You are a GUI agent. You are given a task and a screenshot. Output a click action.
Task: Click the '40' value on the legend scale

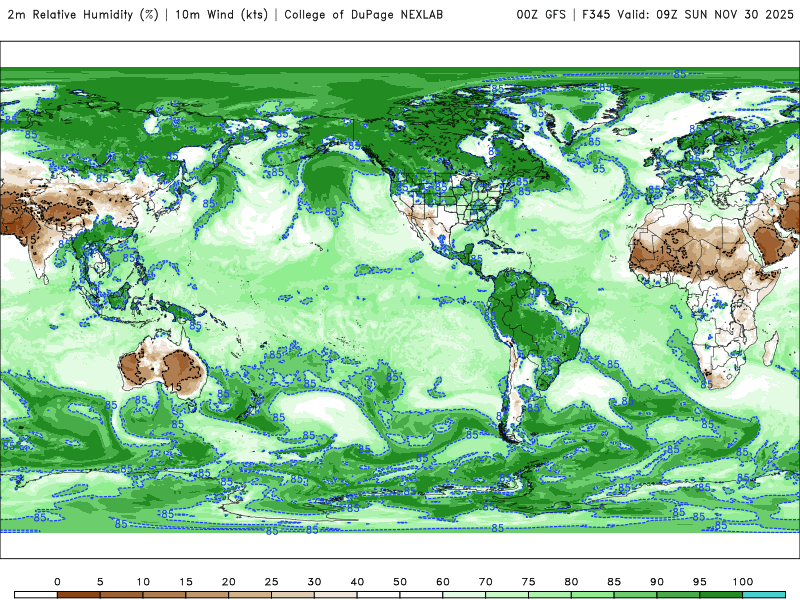[357, 582]
